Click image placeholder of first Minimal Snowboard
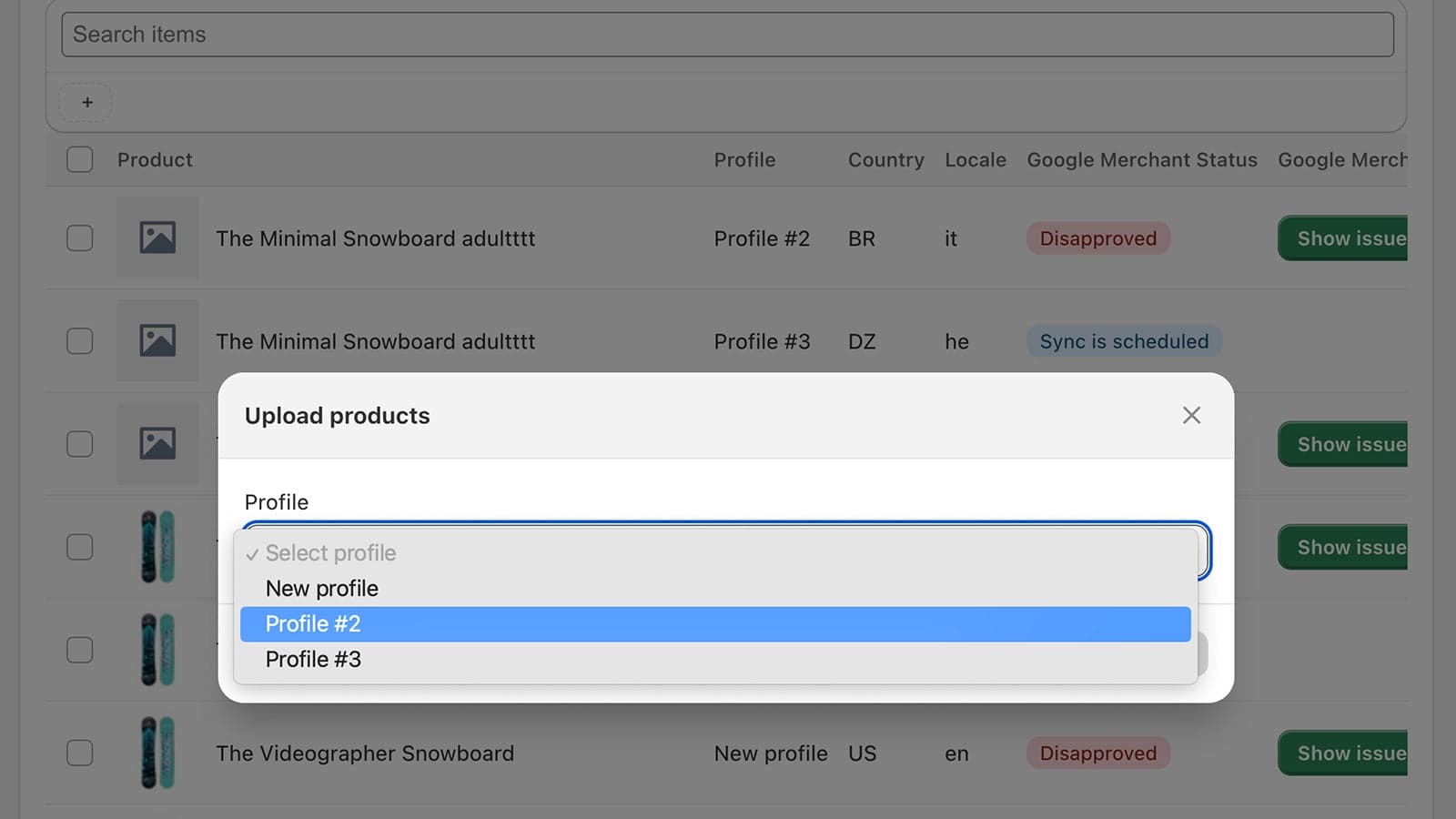Screen dimensions: 1456x819 pyautogui.click(x=157, y=238)
